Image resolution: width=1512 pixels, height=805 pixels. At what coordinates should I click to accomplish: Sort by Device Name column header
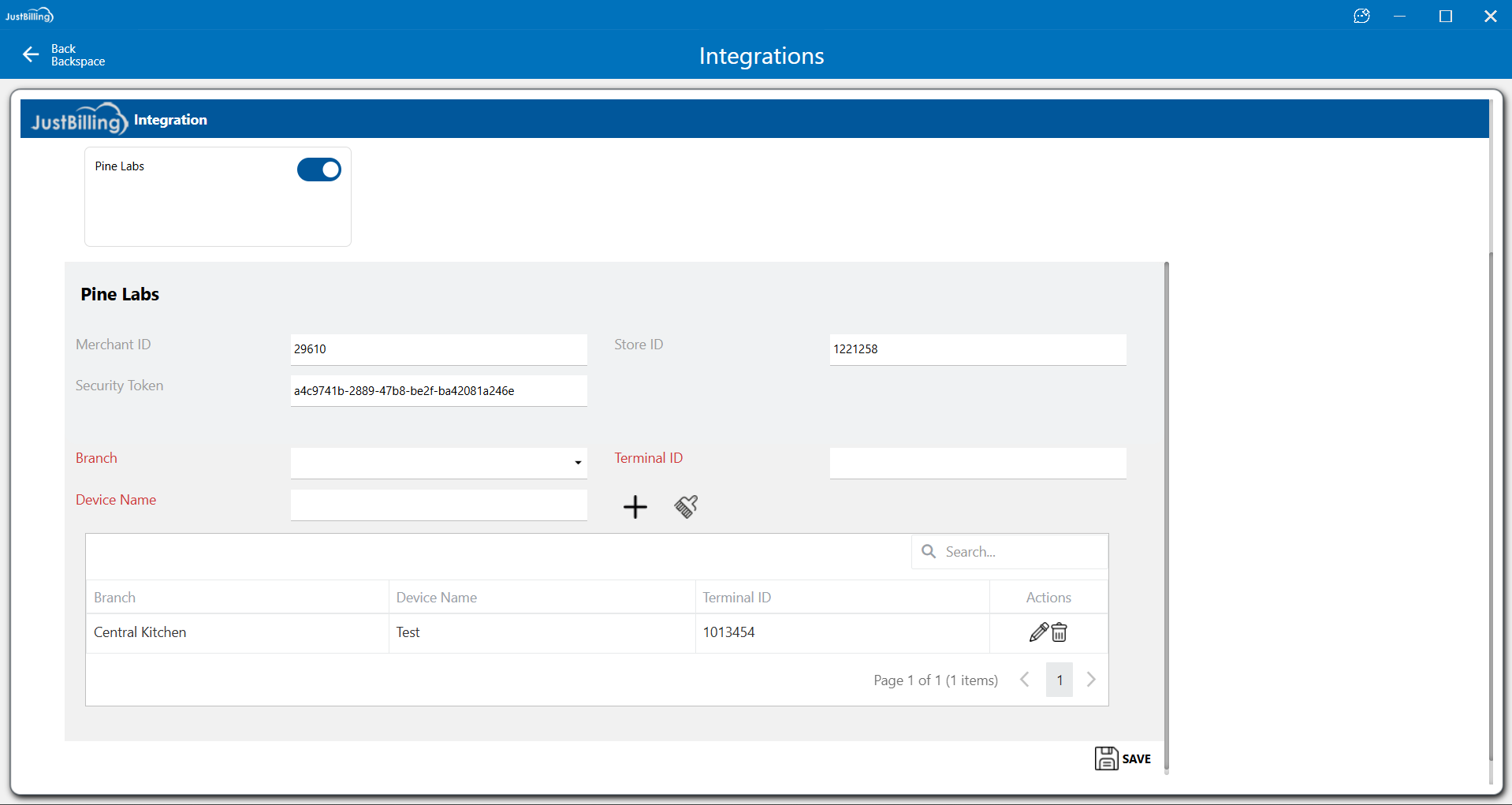pos(437,598)
